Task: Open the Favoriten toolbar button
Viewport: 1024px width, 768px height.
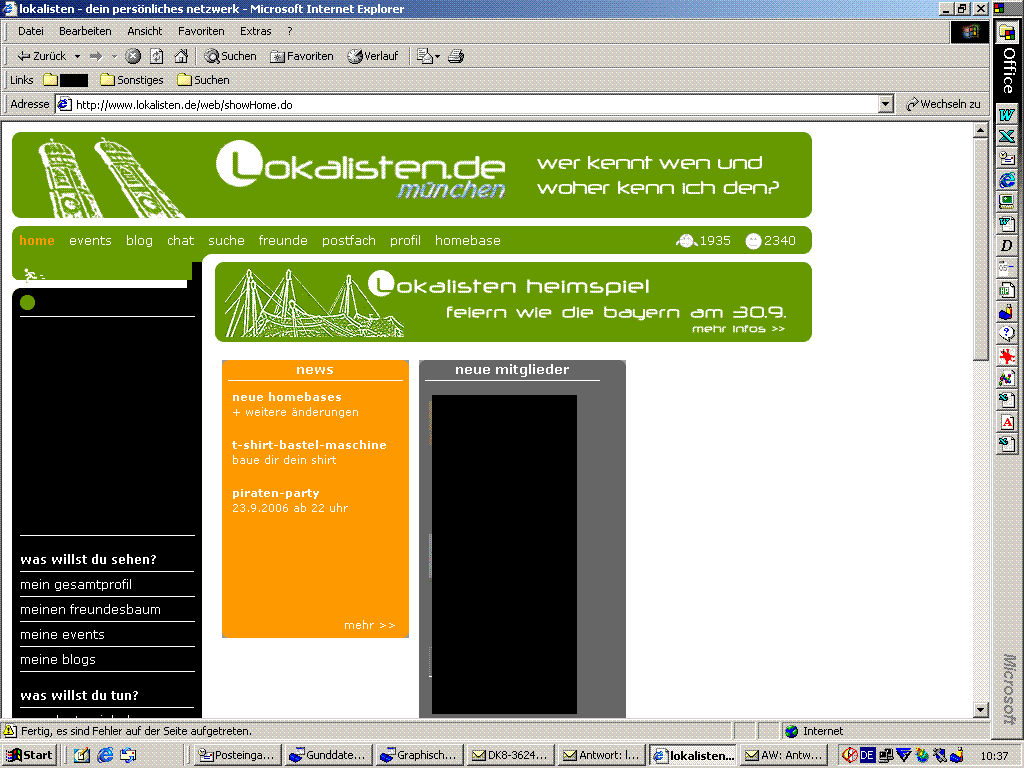Action: [302, 56]
